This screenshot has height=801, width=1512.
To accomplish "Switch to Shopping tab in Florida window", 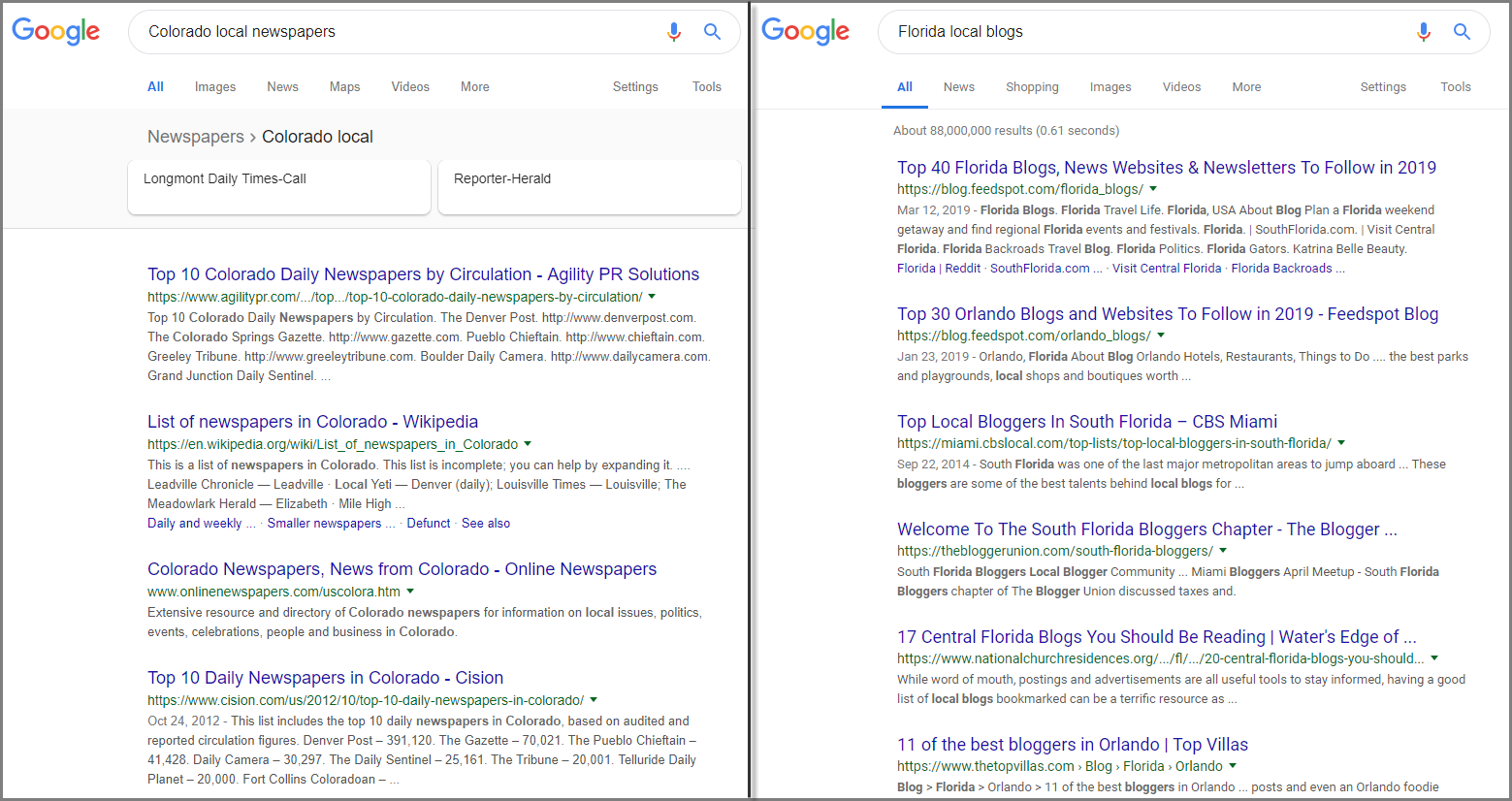I will coord(1032,86).
